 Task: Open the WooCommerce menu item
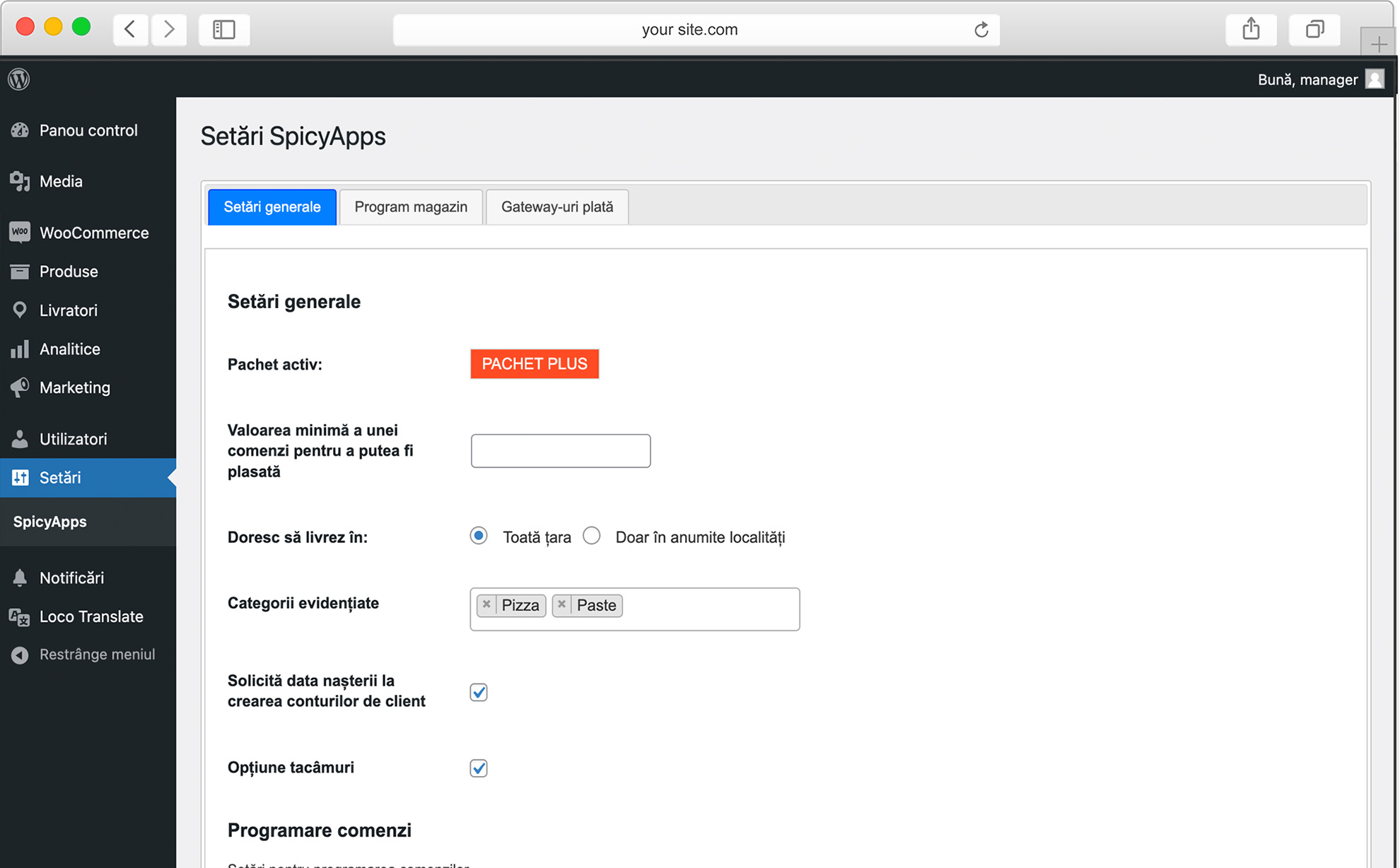tap(88, 233)
